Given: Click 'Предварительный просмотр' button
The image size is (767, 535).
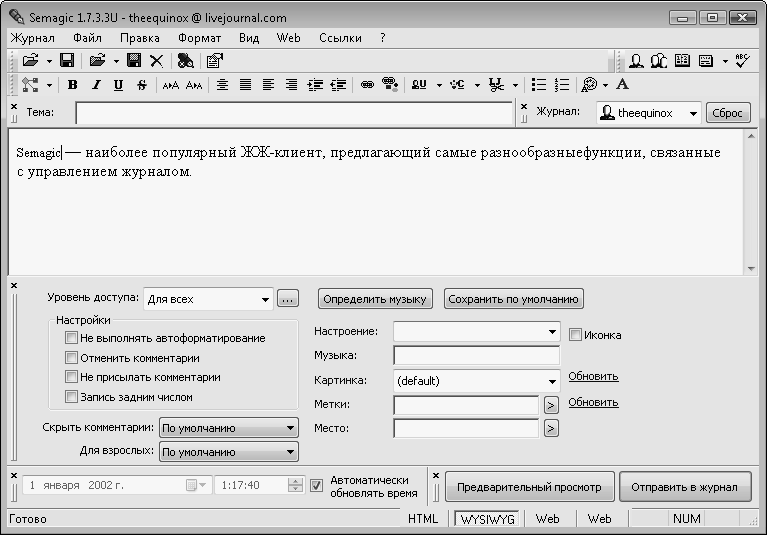Looking at the screenshot, I should pyautogui.click(x=529, y=487).
